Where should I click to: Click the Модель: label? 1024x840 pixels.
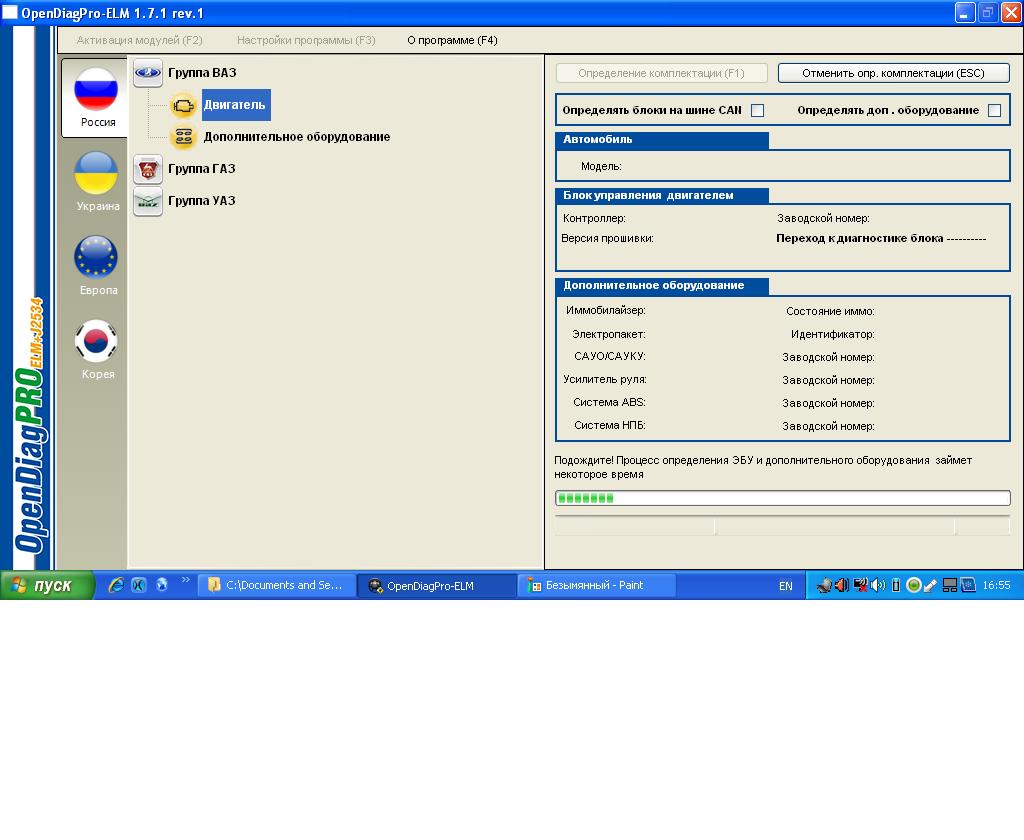click(x=601, y=167)
